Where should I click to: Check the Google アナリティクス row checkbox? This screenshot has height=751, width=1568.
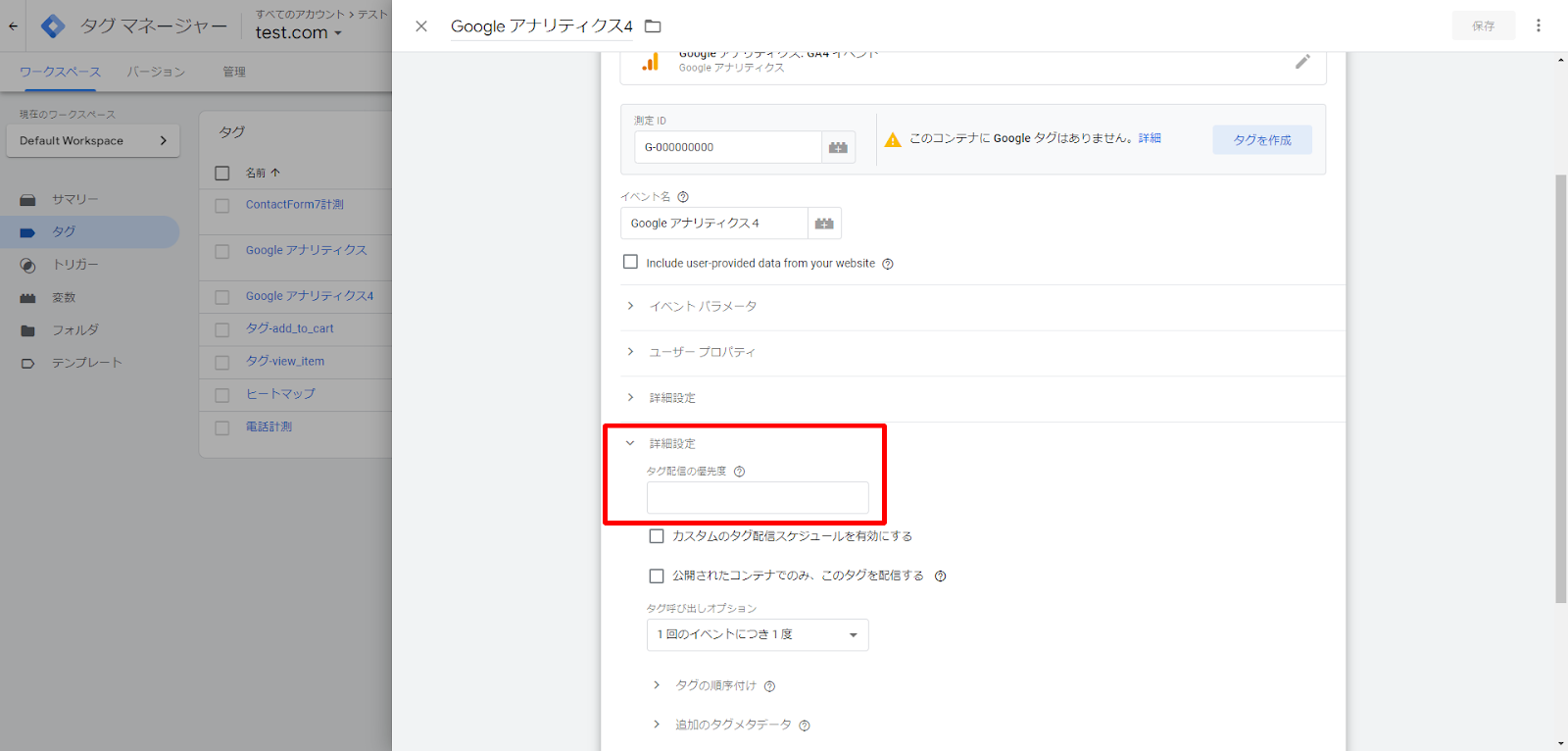point(222,252)
